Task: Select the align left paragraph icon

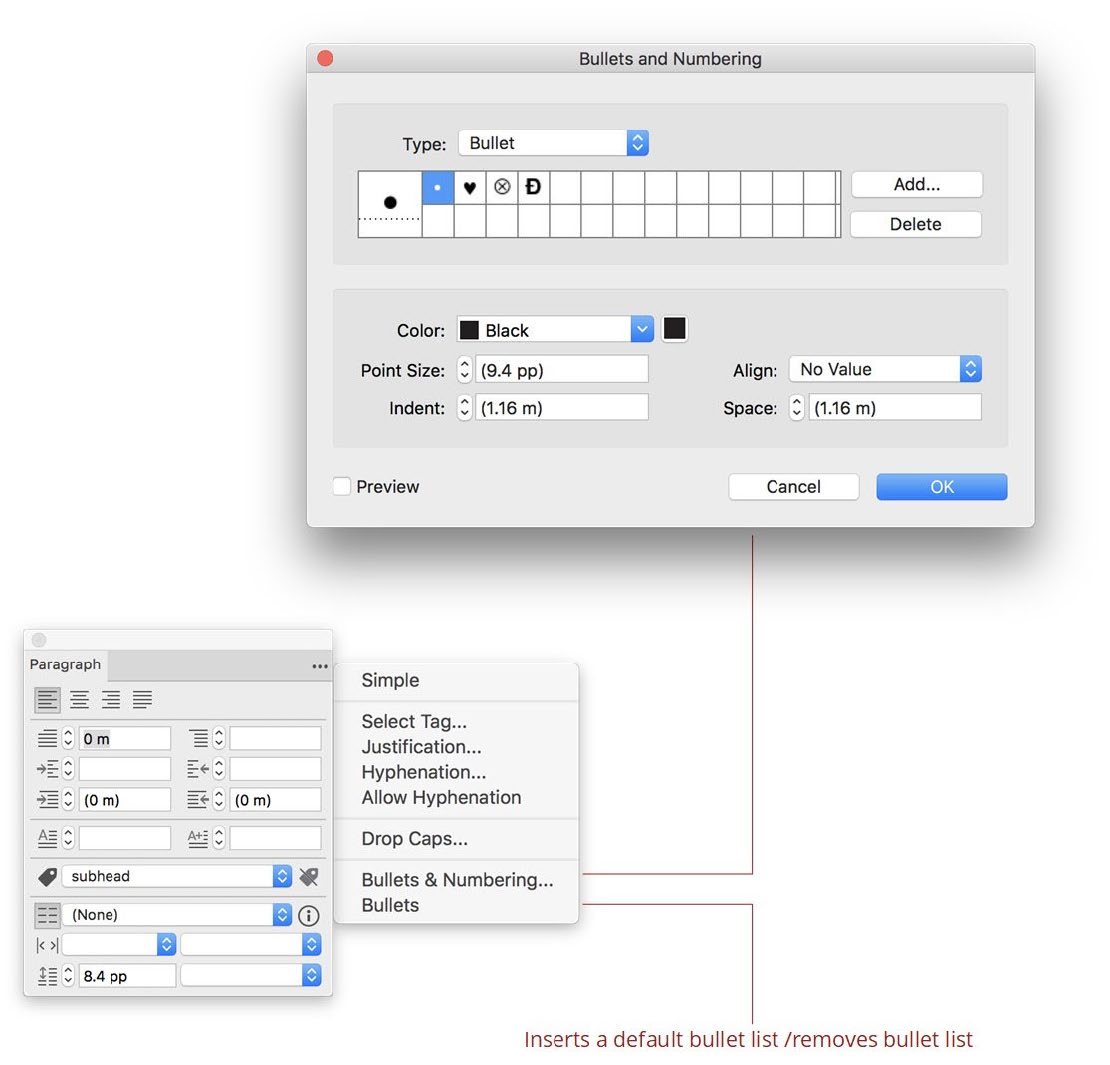Action: click(x=47, y=700)
